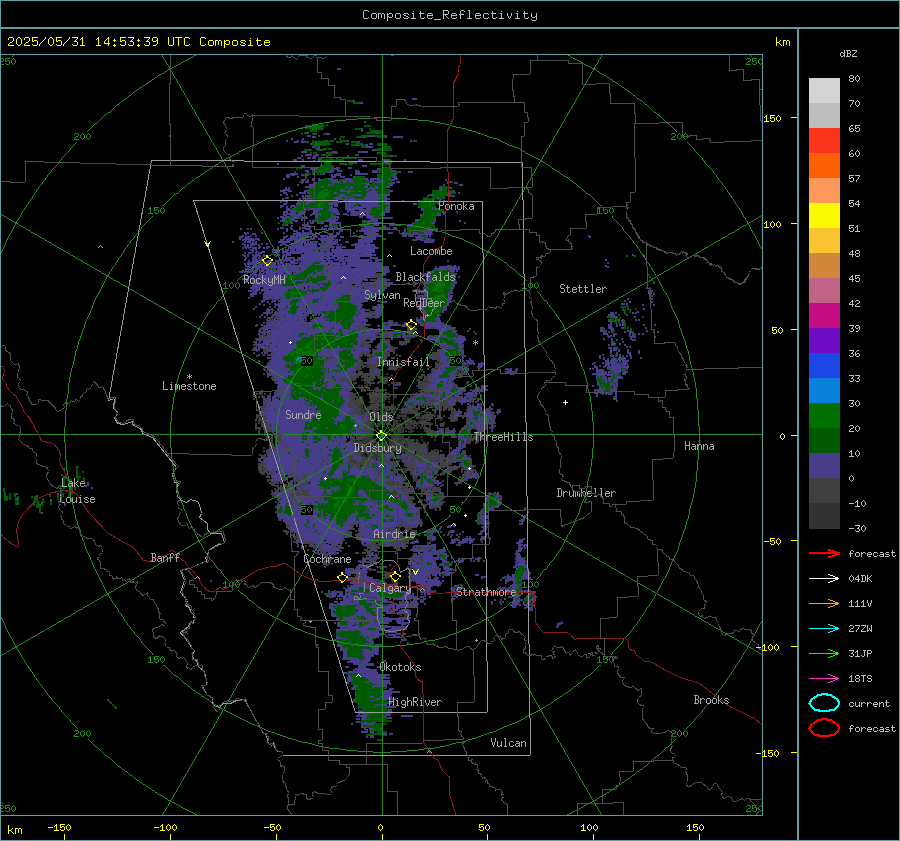Click the Airdrie label on the map
Image resolution: width=900 pixels, height=841 pixels.
pos(394,534)
